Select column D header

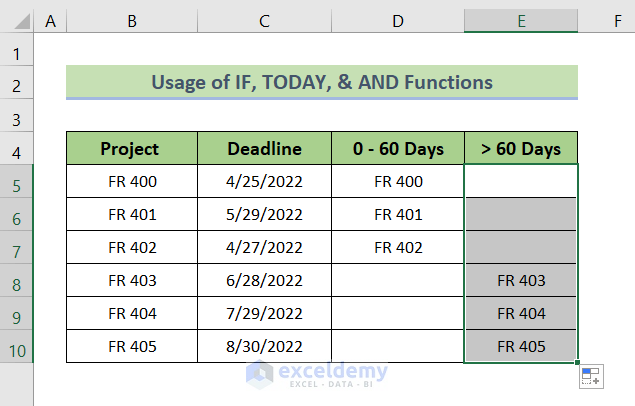pyautogui.click(x=398, y=19)
